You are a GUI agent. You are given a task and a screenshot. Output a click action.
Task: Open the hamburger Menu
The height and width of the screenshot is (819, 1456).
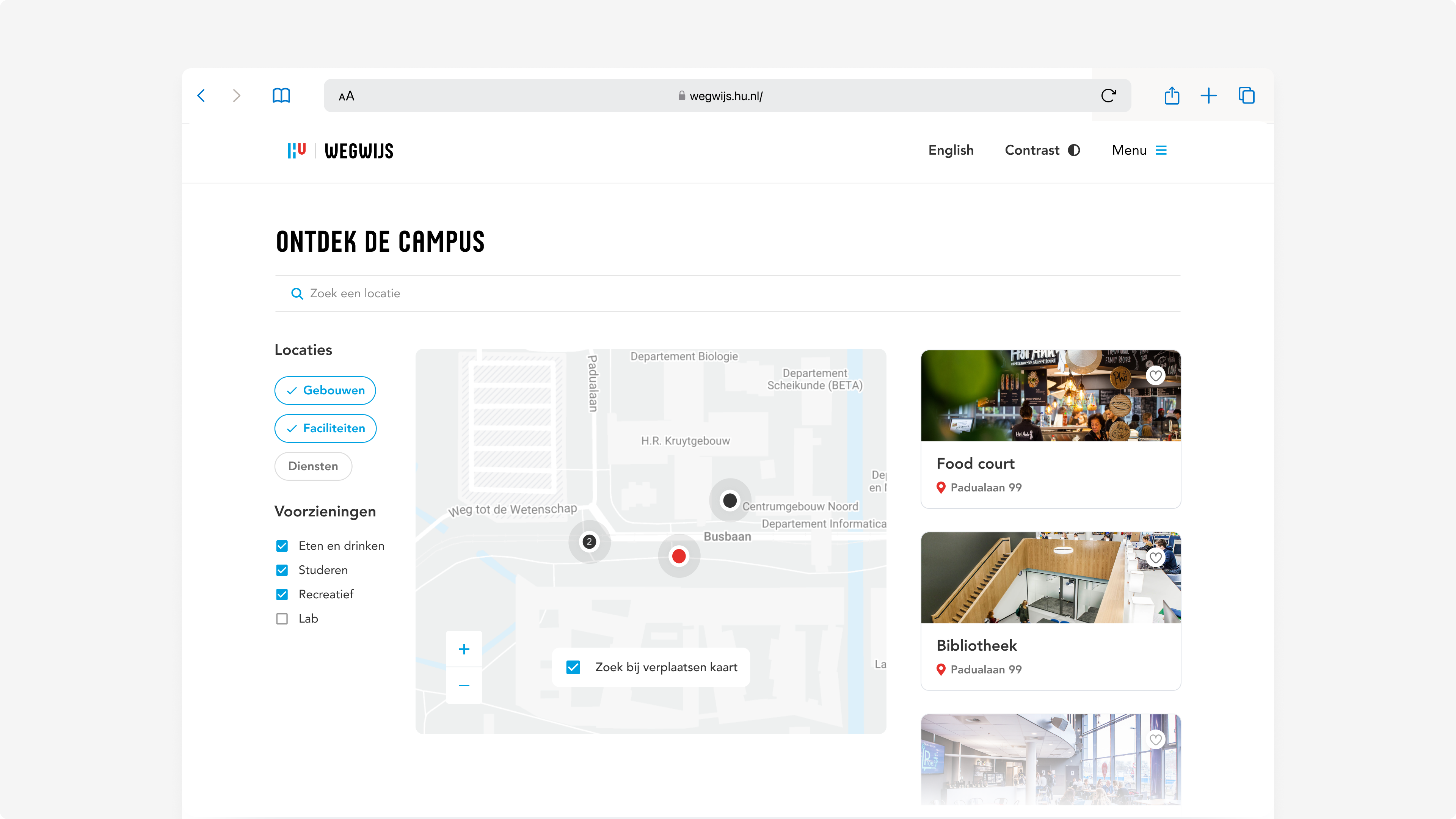coord(1139,151)
